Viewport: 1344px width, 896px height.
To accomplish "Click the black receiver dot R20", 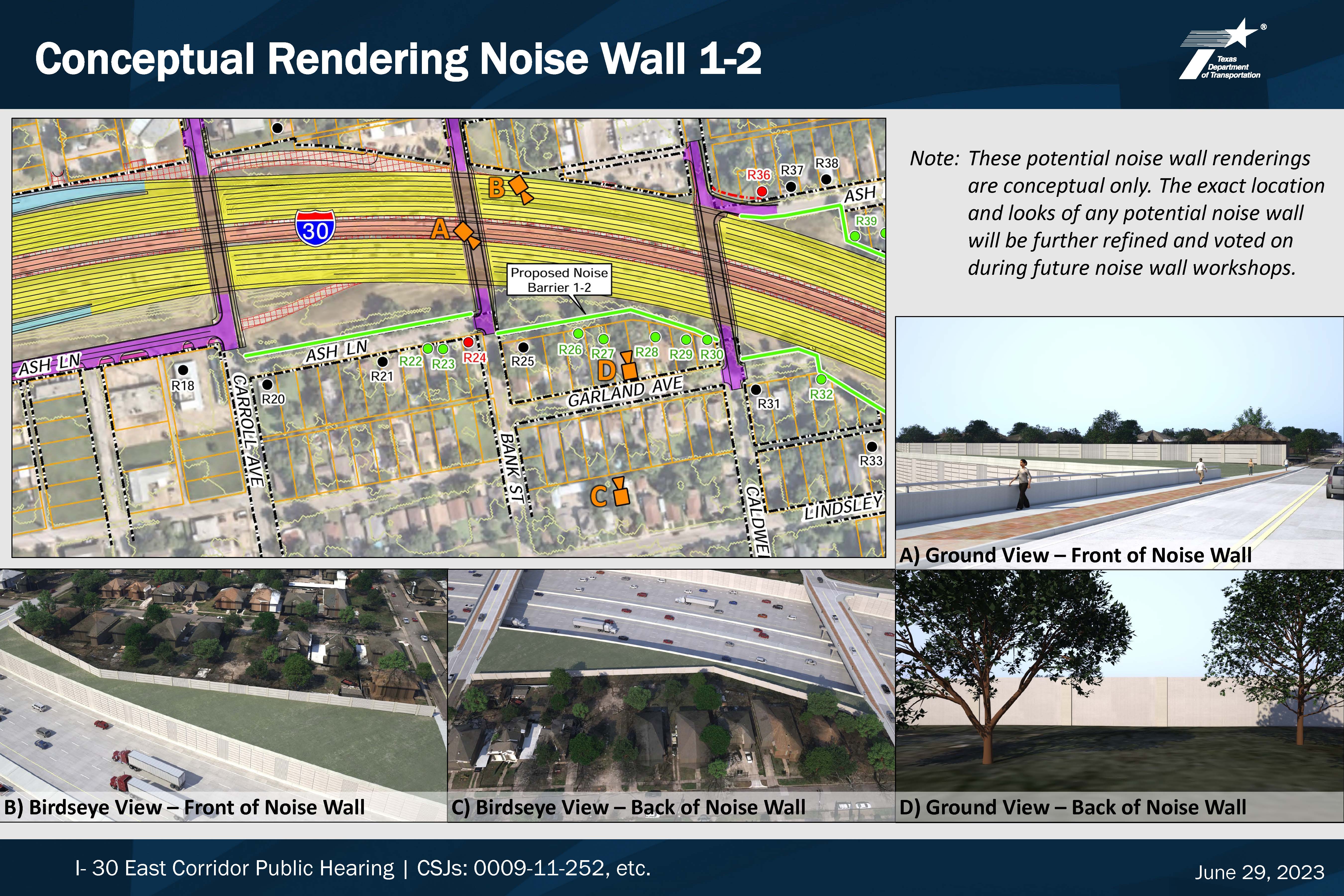I will pos(267,385).
